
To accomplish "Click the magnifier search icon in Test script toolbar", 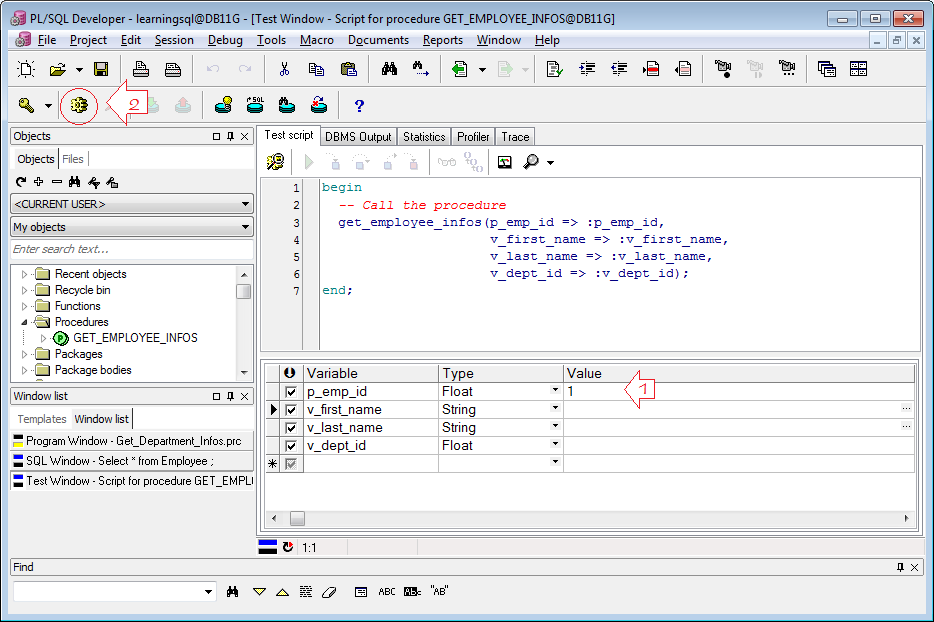I will point(531,162).
